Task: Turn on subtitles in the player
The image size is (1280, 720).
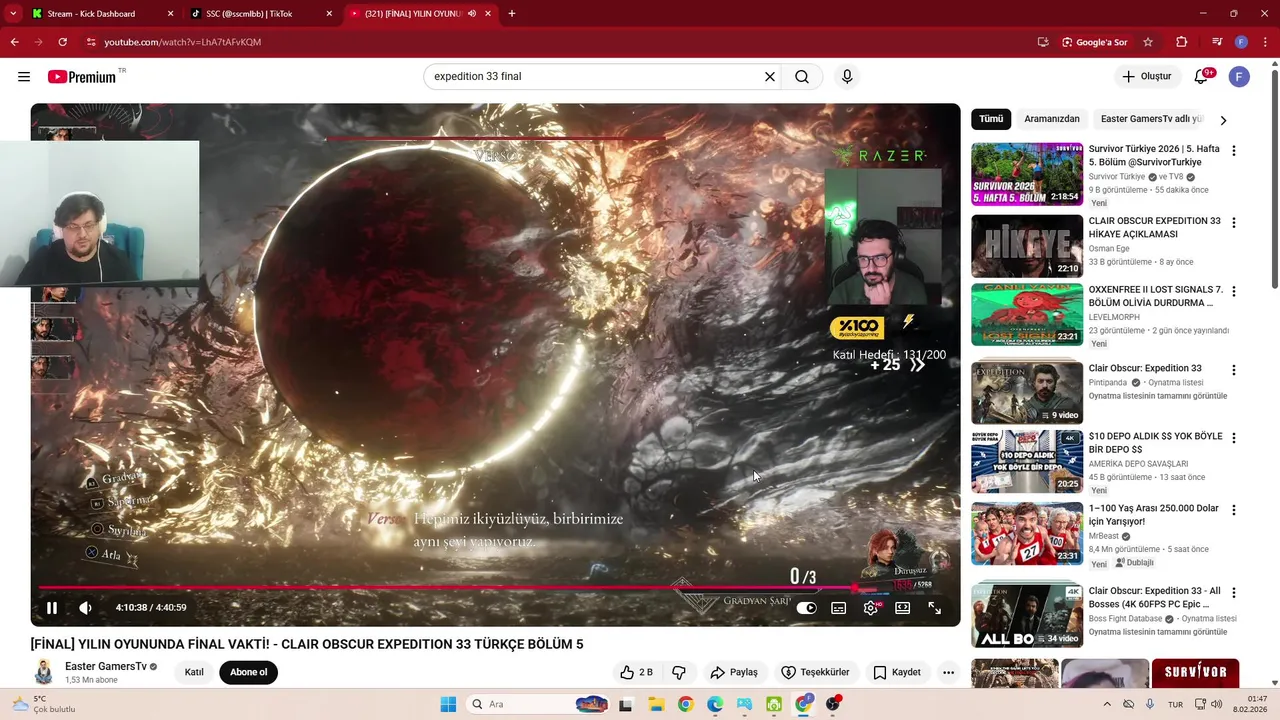Action: tap(839, 607)
